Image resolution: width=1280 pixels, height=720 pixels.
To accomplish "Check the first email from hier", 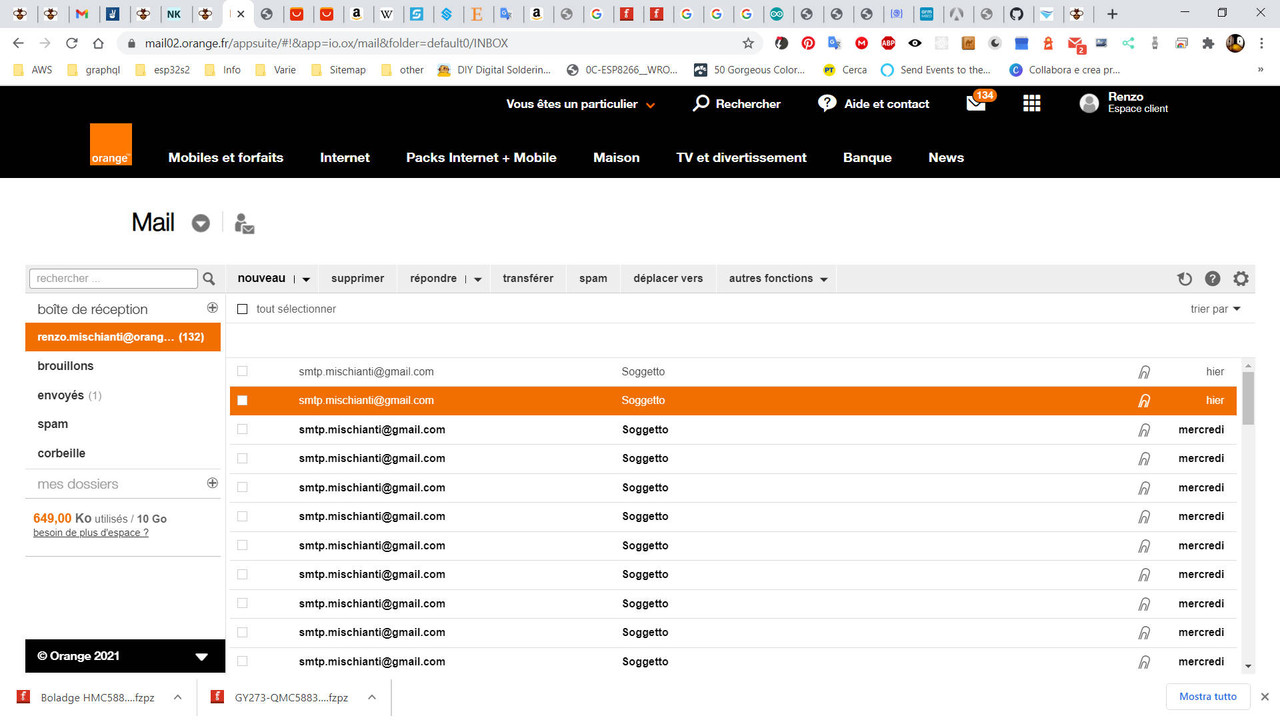I will point(242,371).
